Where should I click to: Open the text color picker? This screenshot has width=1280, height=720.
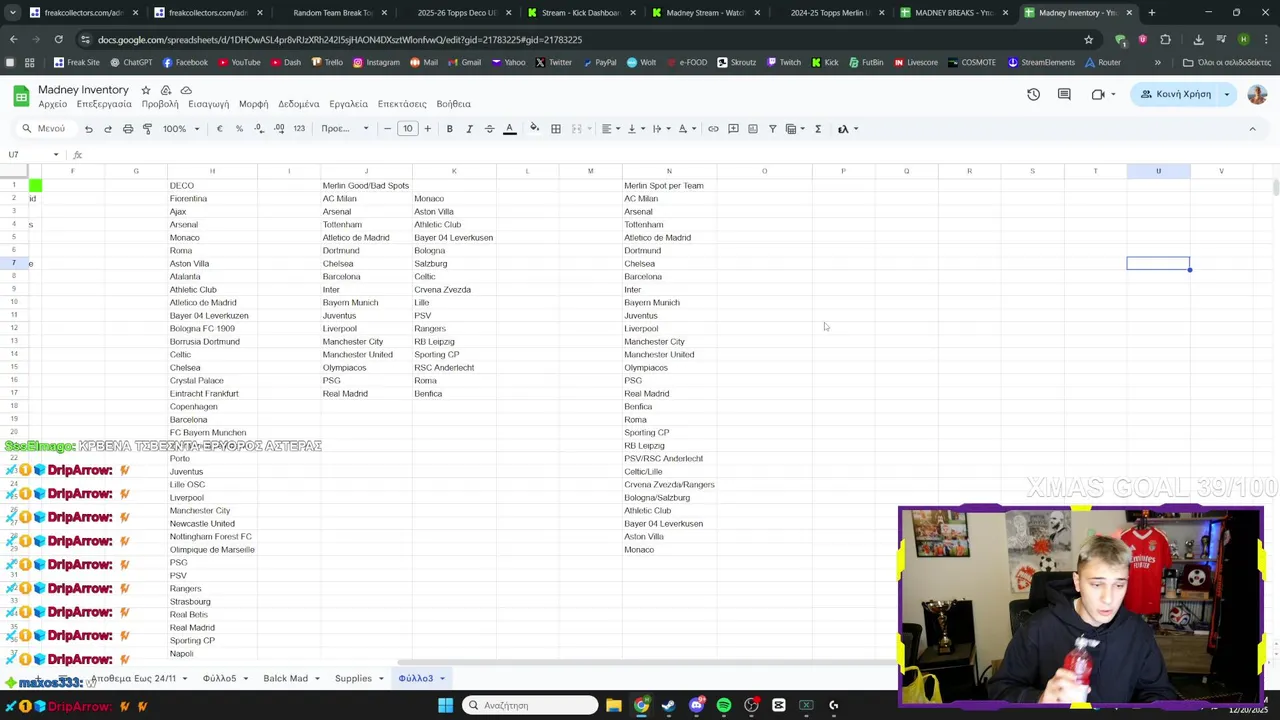[509, 129]
